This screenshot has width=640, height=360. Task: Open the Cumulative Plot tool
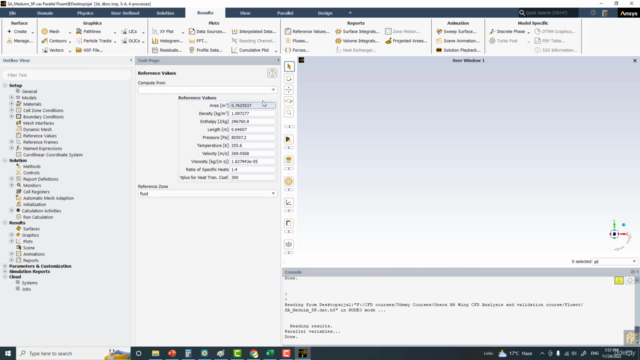250,50
